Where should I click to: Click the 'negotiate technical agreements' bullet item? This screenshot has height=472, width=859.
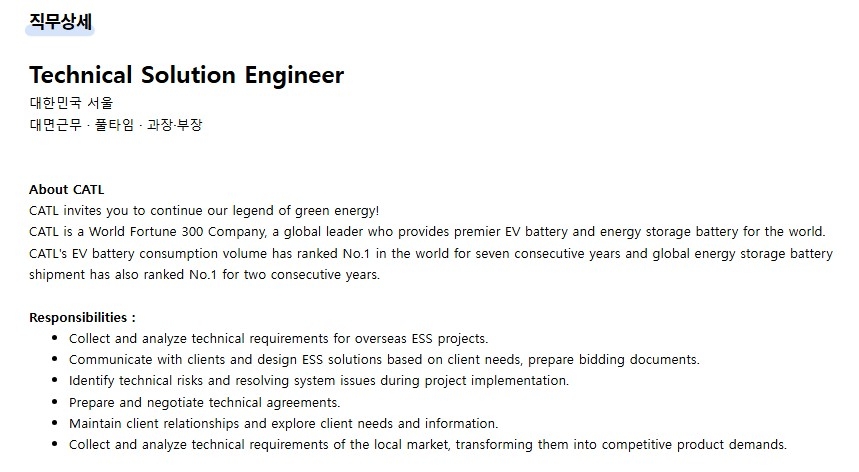click(204, 402)
